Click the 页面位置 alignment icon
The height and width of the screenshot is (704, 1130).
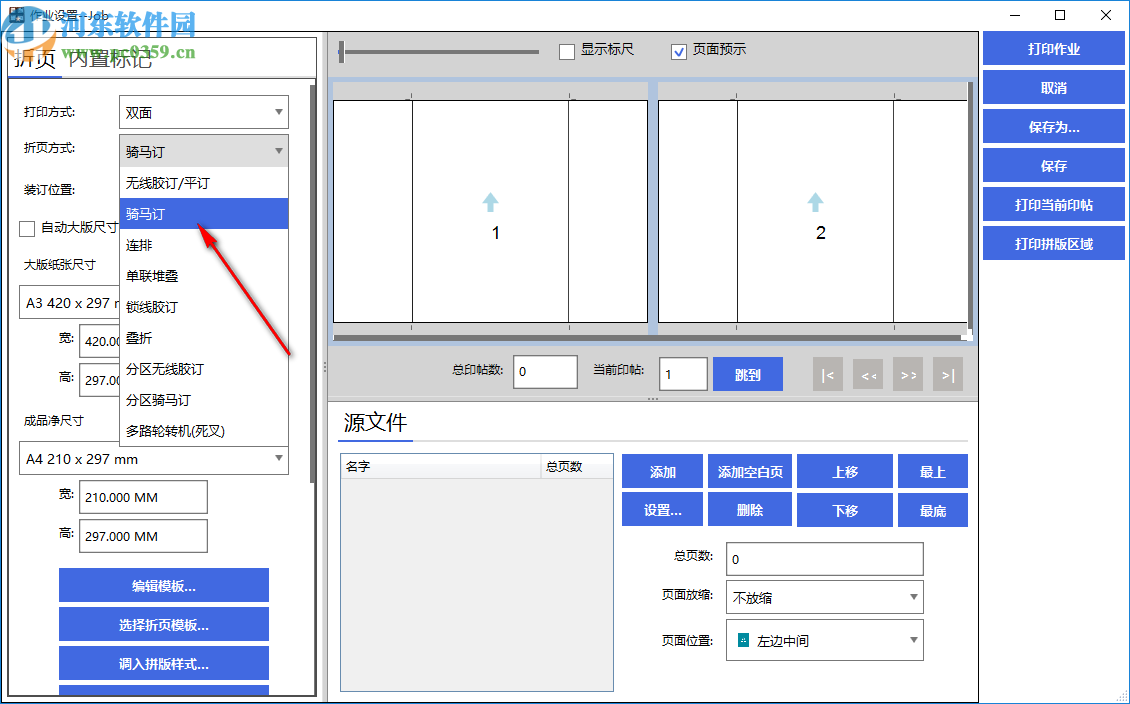coord(743,640)
